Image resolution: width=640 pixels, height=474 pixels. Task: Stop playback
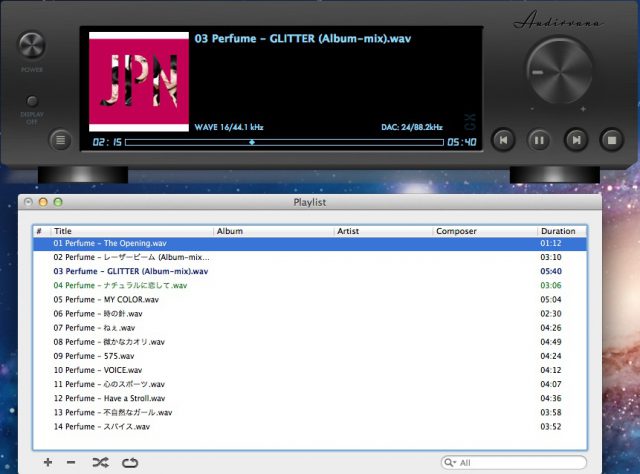(x=611, y=140)
